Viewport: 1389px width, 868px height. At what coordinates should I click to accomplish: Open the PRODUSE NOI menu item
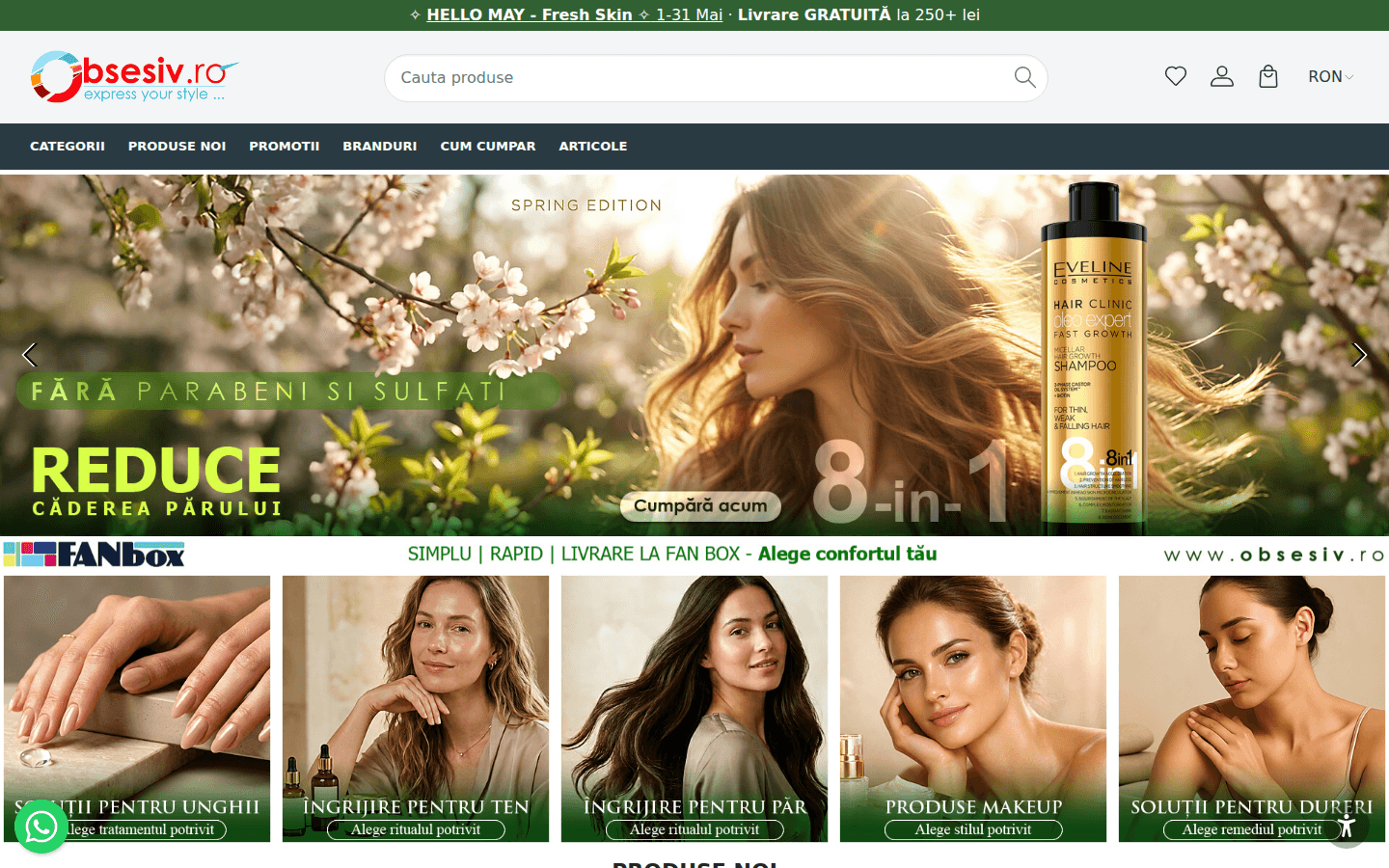[x=177, y=147]
